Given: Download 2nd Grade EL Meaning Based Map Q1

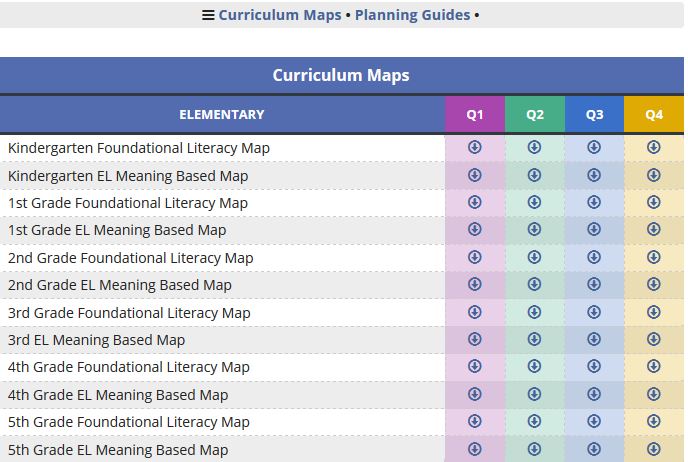Looking at the screenshot, I should [474, 284].
